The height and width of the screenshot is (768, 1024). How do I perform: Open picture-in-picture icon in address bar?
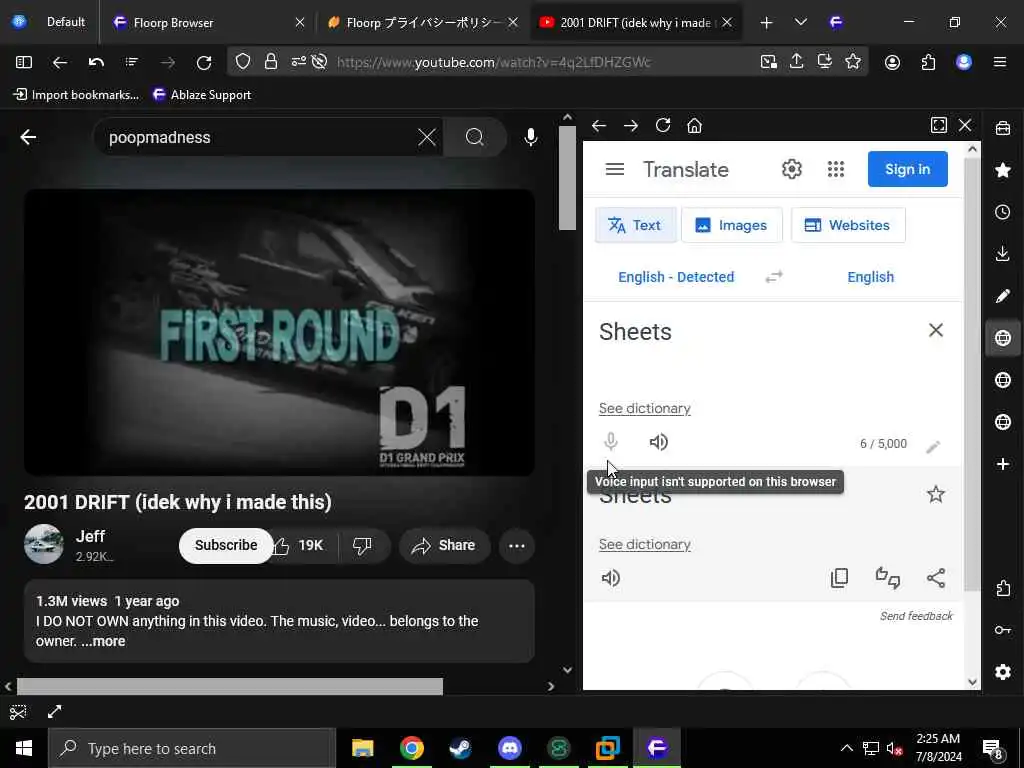769,62
